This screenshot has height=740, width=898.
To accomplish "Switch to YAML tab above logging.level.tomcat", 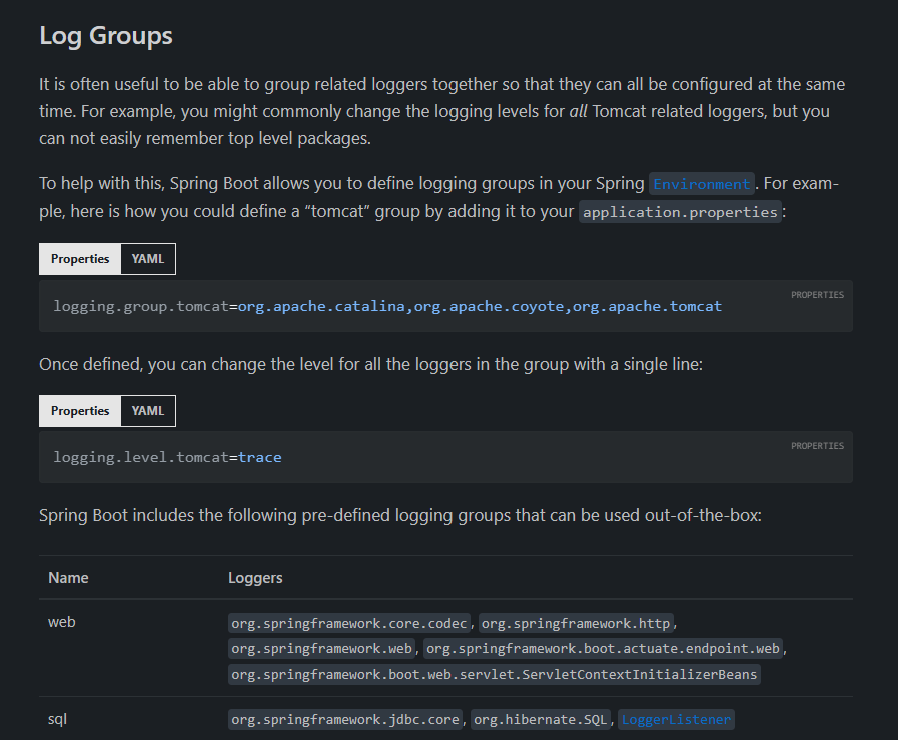I will pyautogui.click(x=148, y=411).
